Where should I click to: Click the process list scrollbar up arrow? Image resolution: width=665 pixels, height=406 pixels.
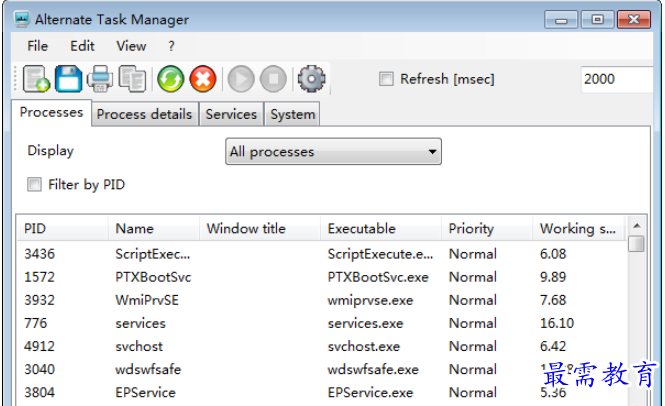[637, 226]
